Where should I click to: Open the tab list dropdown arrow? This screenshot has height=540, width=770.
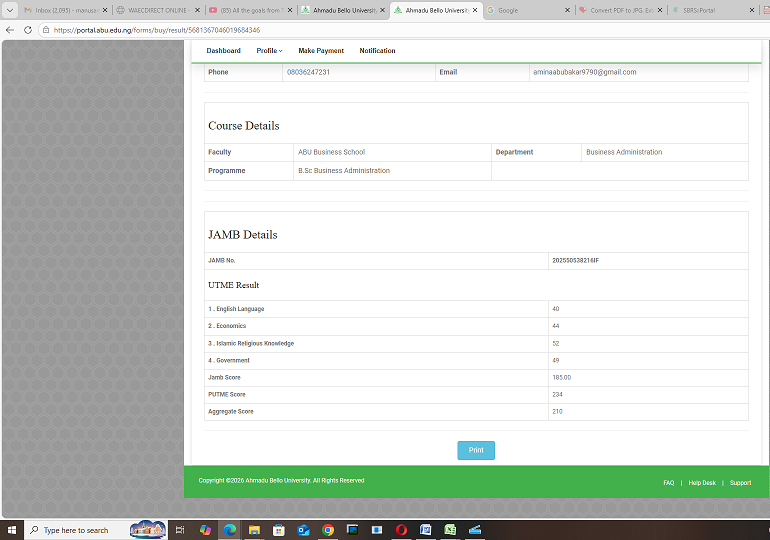pyautogui.click(x=9, y=10)
